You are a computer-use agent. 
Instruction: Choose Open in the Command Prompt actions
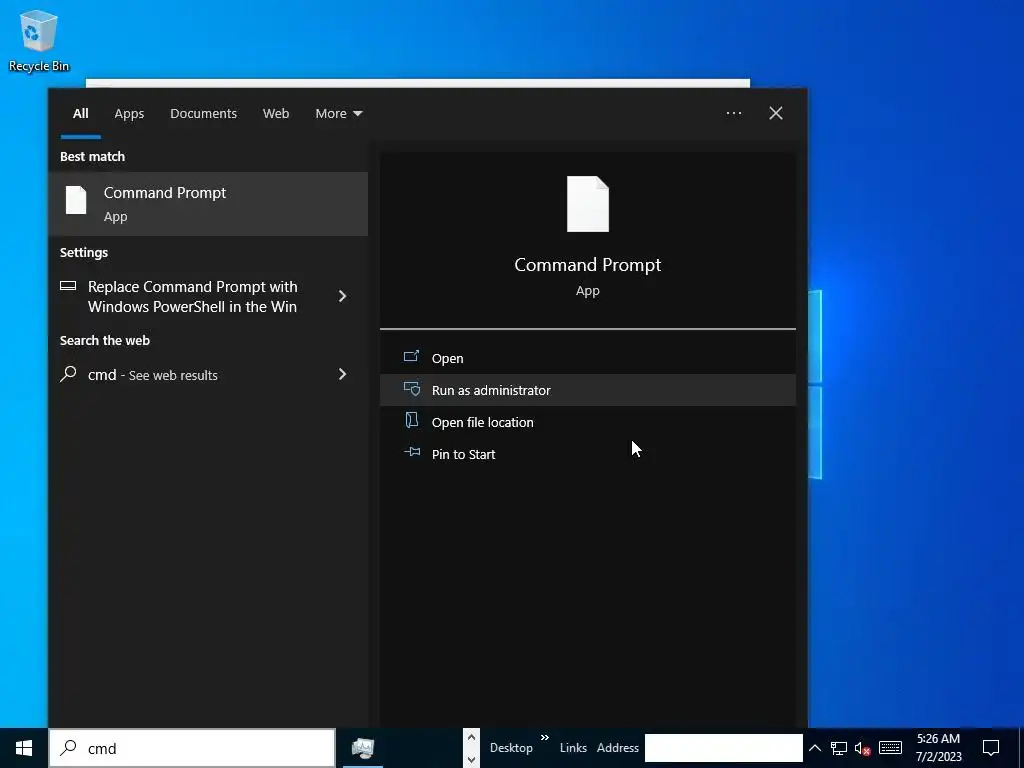click(x=588, y=358)
